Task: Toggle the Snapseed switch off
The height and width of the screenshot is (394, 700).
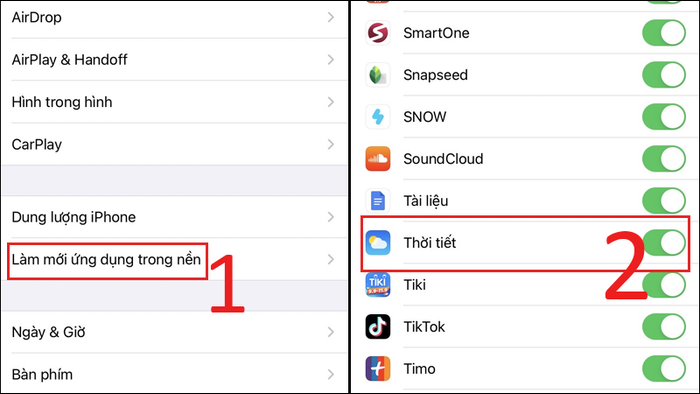Action: [x=664, y=75]
